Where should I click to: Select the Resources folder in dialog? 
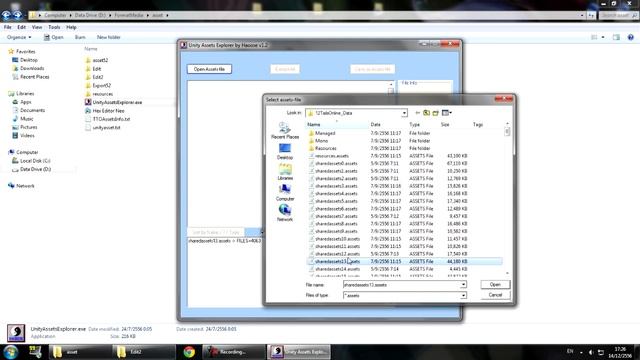tap(326, 148)
